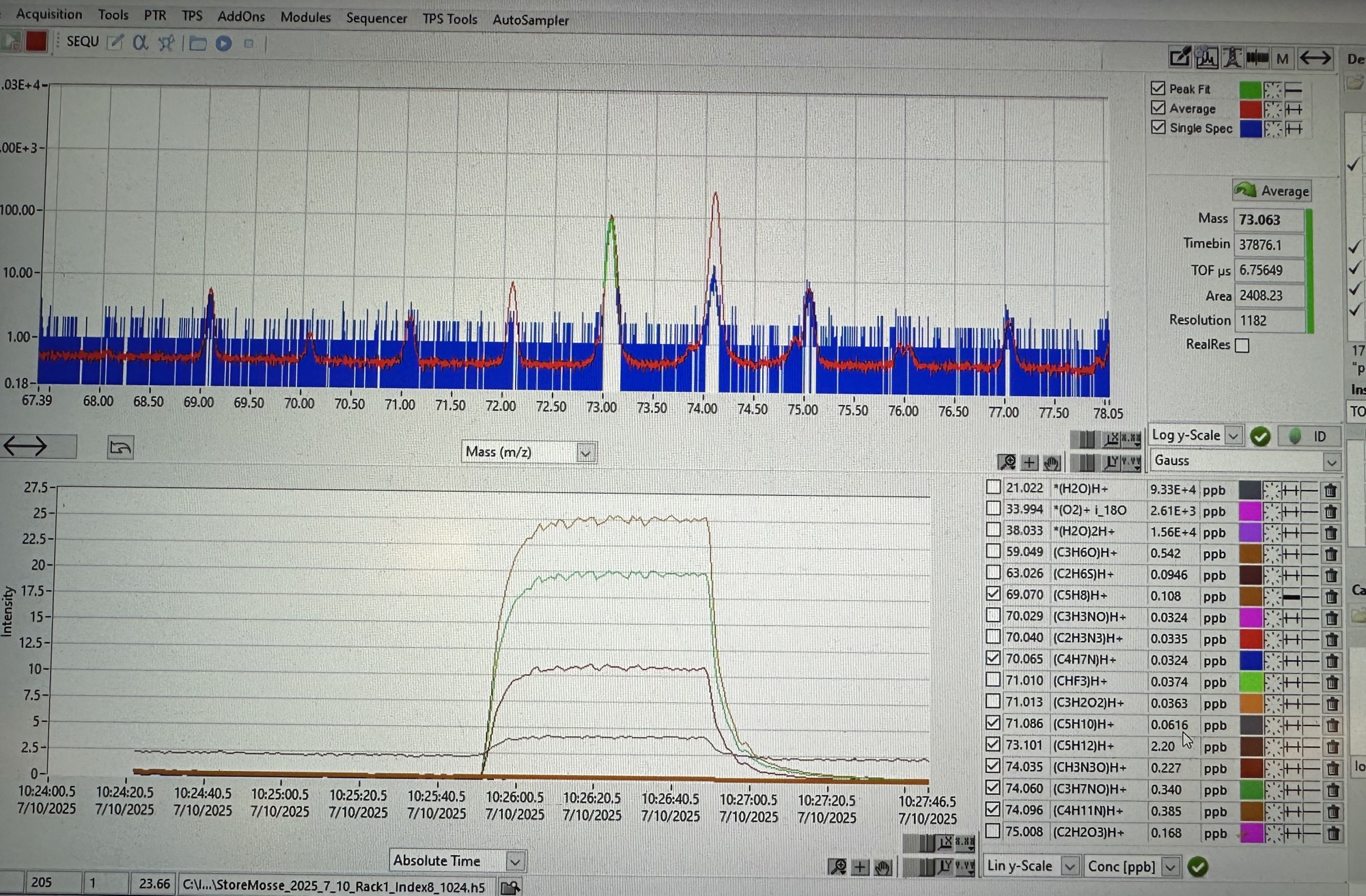This screenshot has width=1366, height=896.
Task: Click the Average button above Mass field
Action: [x=1272, y=191]
